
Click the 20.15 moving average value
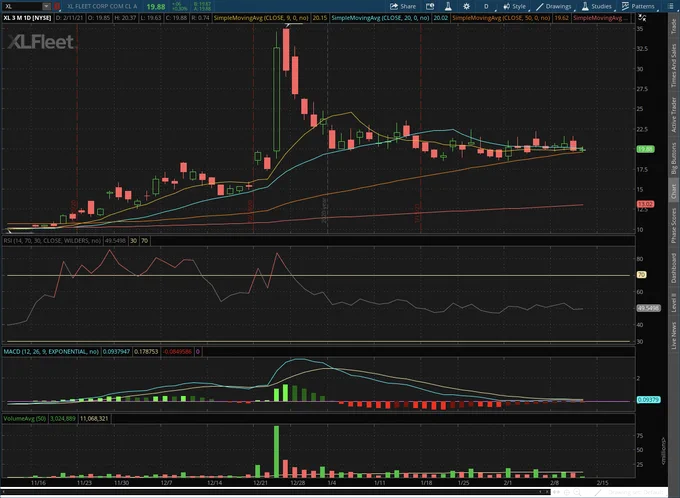[320, 18]
